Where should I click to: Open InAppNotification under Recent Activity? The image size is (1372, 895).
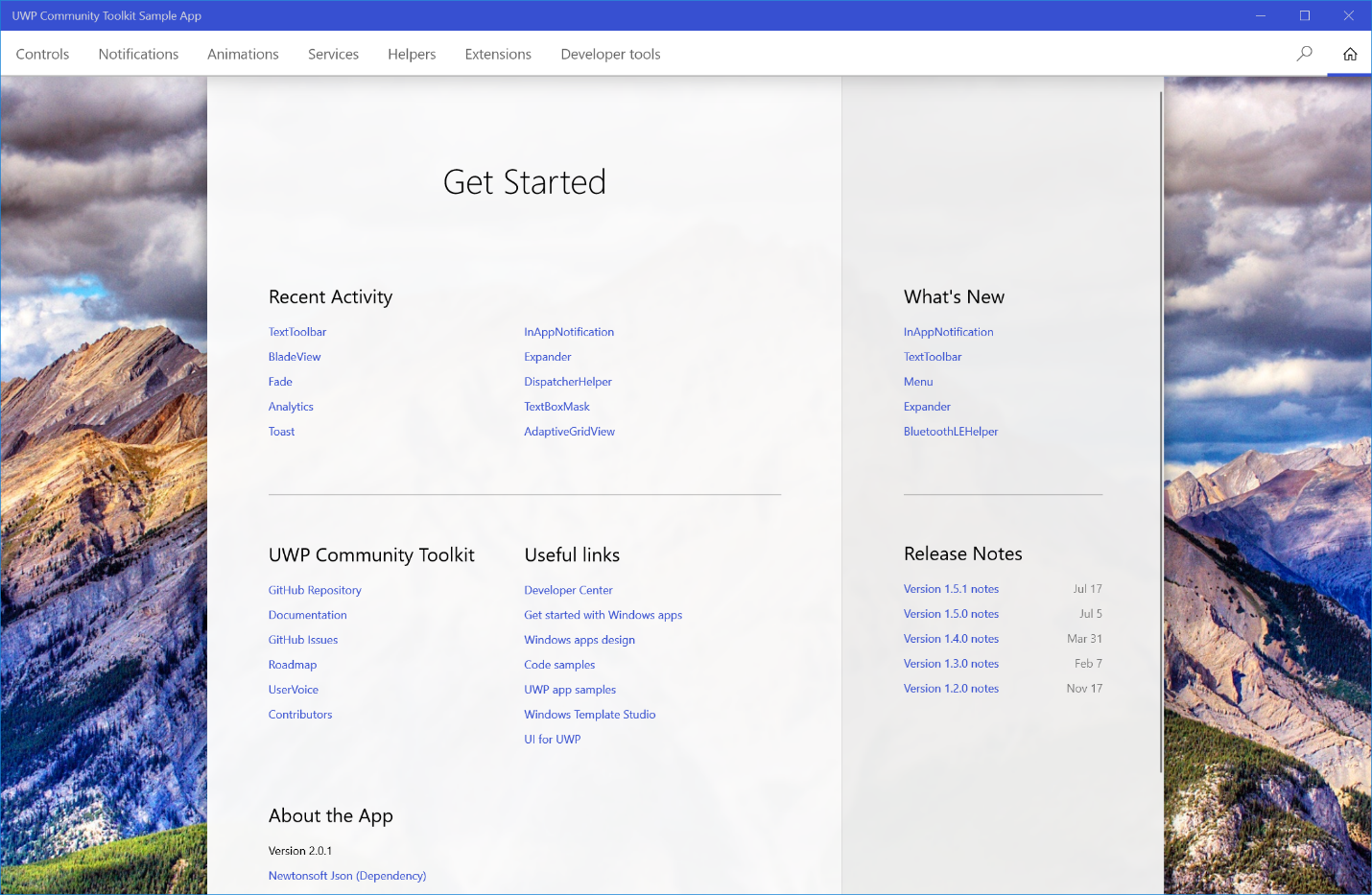pos(569,332)
